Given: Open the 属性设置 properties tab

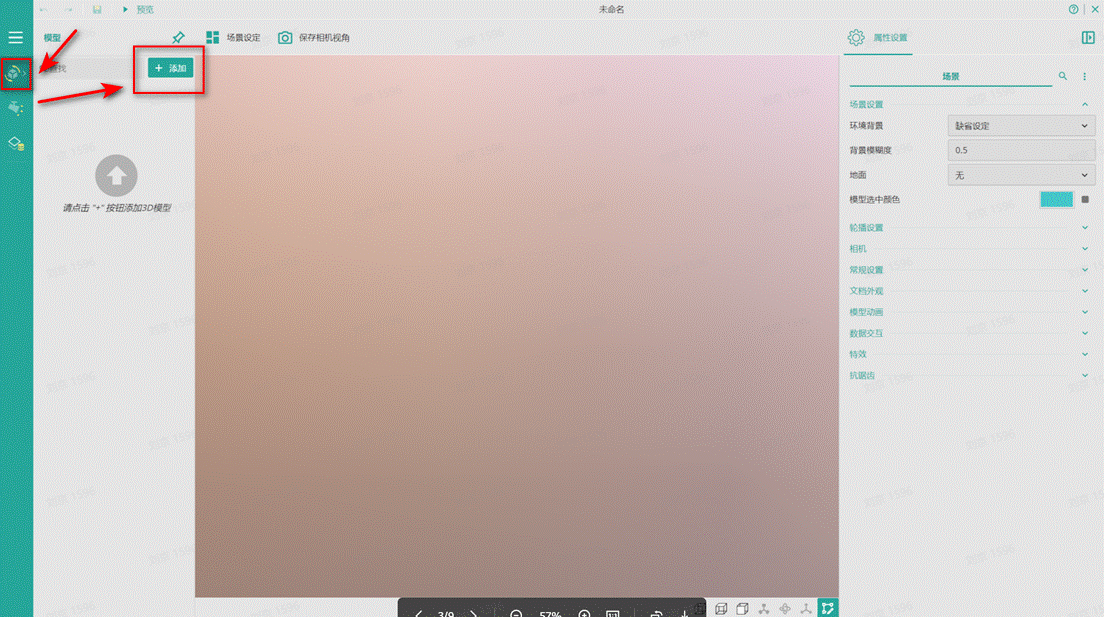Looking at the screenshot, I should (878, 37).
